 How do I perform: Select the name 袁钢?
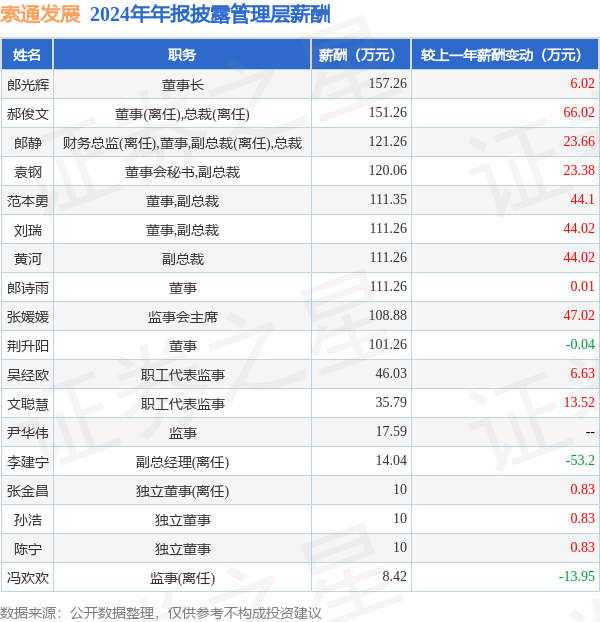pyautogui.click(x=28, y=172)
